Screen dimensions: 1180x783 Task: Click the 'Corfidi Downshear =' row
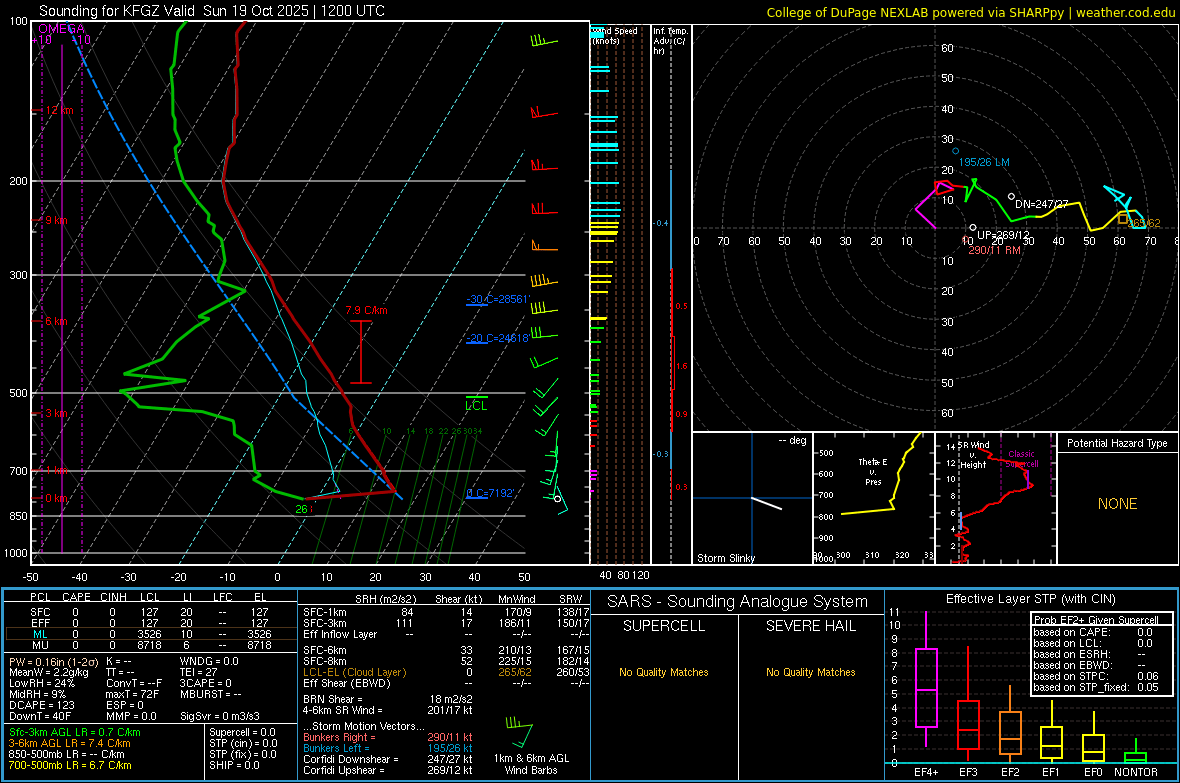click(x=388, y=759)
